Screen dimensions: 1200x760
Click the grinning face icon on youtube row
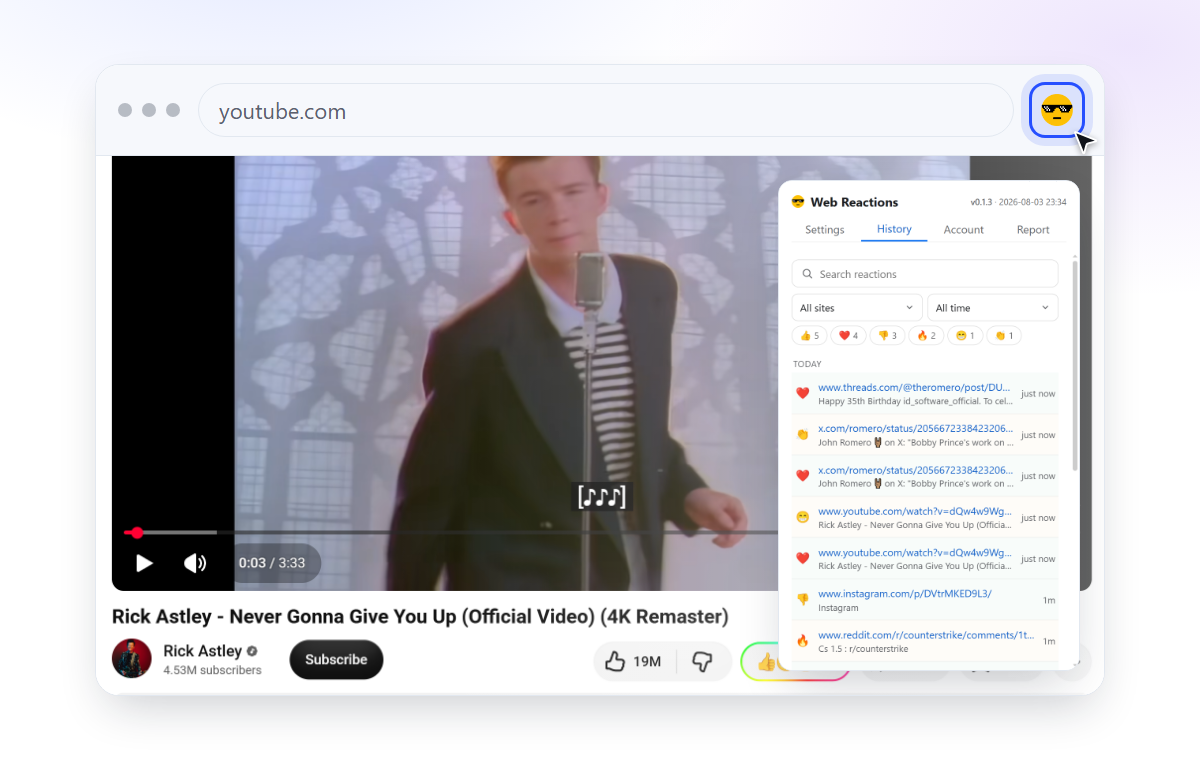coord(802,518)
